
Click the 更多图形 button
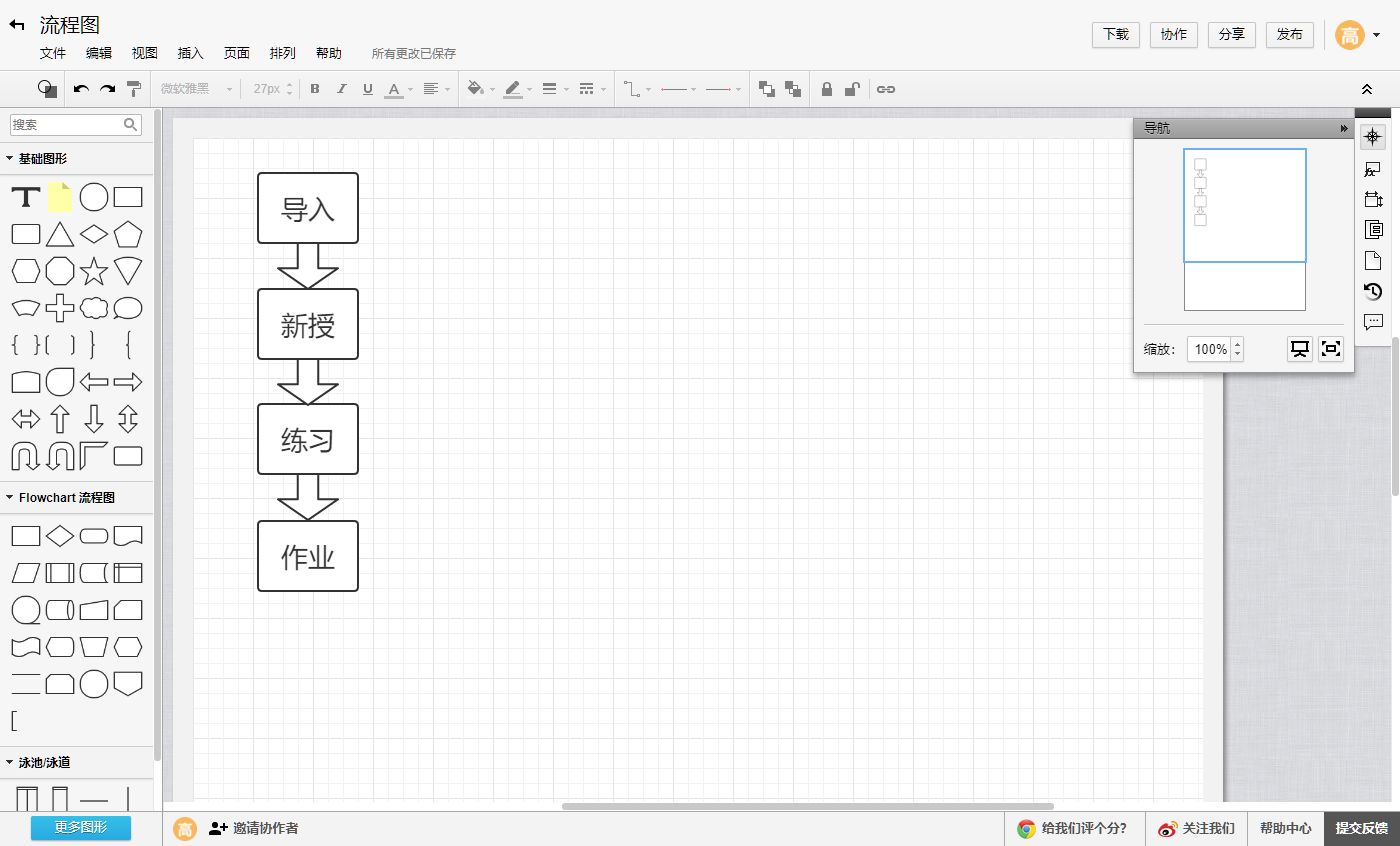point(81,827)
